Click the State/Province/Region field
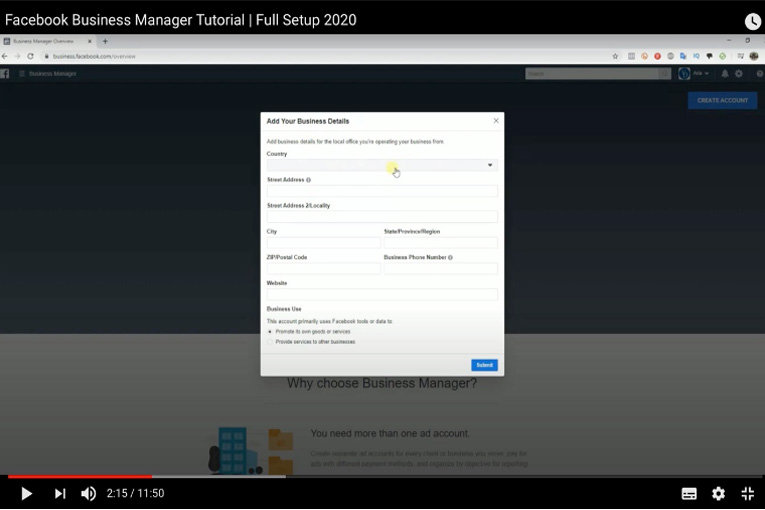This screenshot has width=765, height=510. [x=441, y=243]
